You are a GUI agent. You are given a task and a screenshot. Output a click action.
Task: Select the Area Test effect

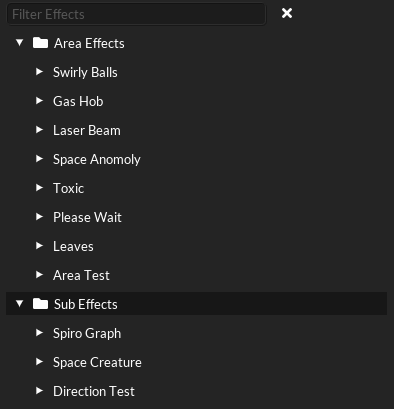coord(81,275)
